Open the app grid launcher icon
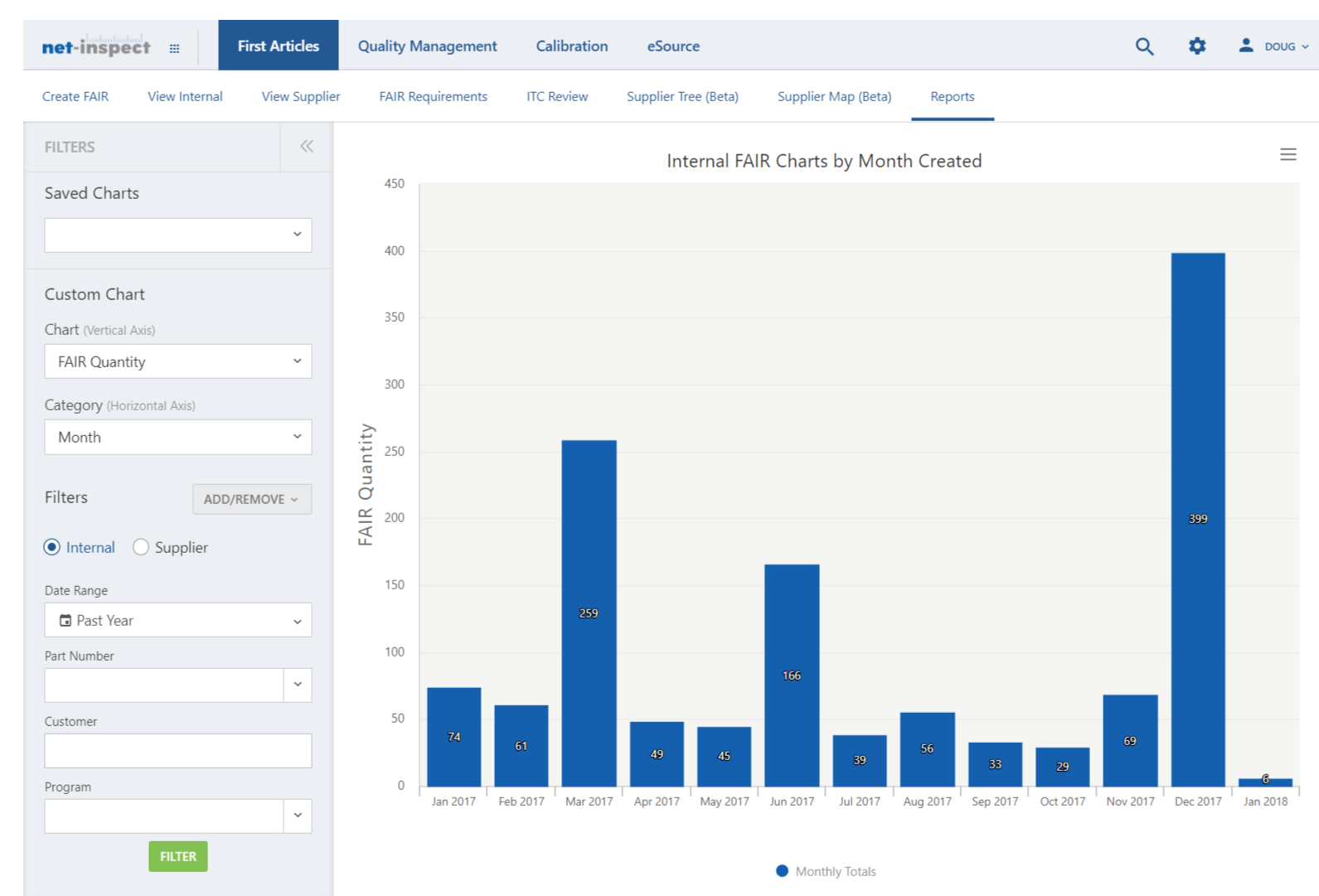 (174, 49)
